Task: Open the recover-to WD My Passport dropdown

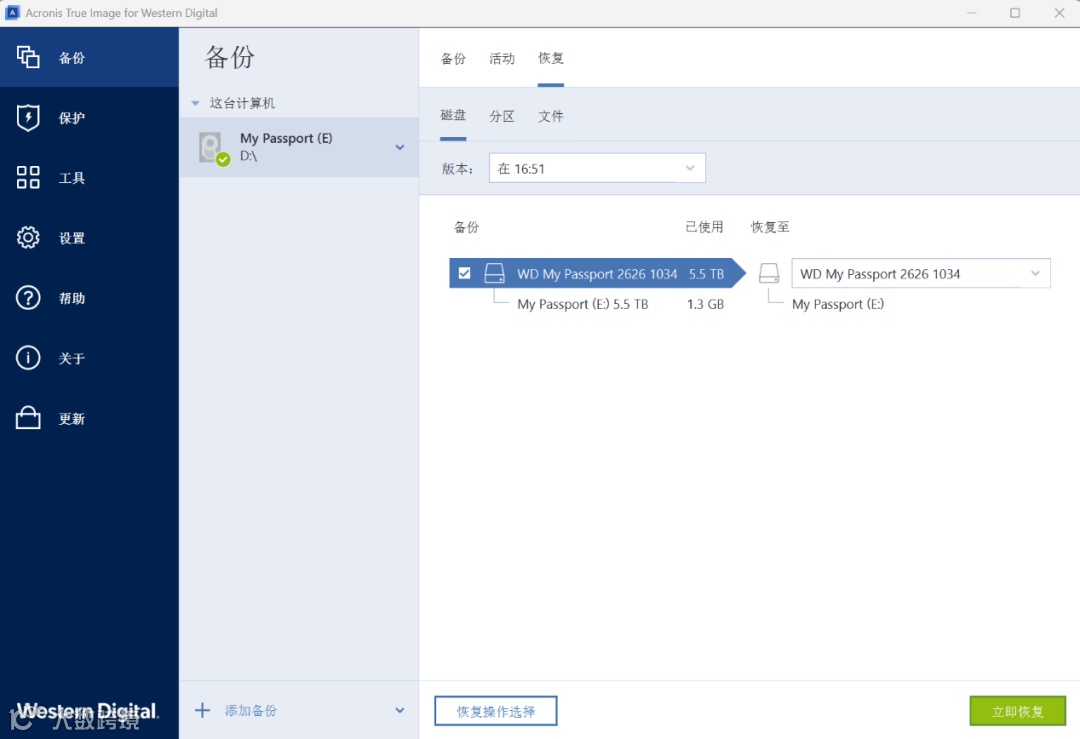Action: pos(920,273)
